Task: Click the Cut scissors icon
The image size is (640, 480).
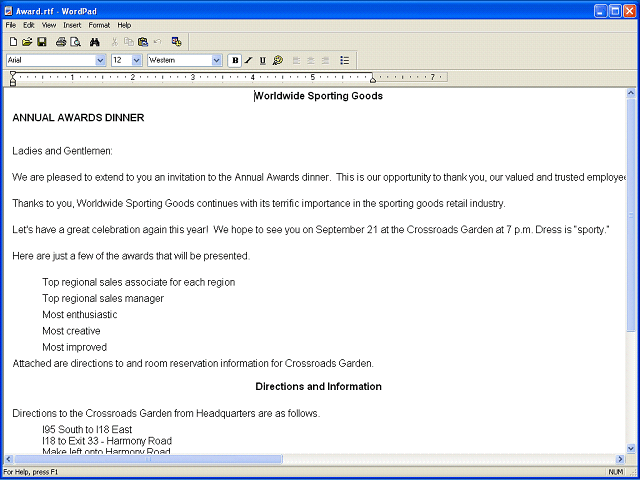Action: (114, 42)
